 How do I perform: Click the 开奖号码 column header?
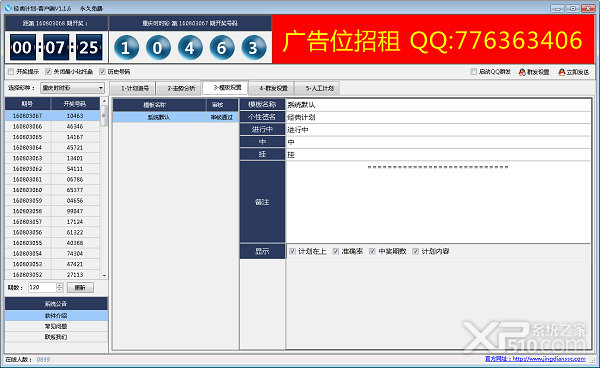[x=75, y=104]
